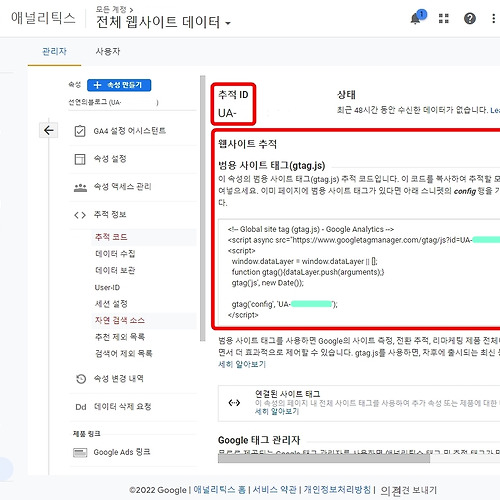
Task: Select 세션 설정 submenu item
Action: [111, 304]
